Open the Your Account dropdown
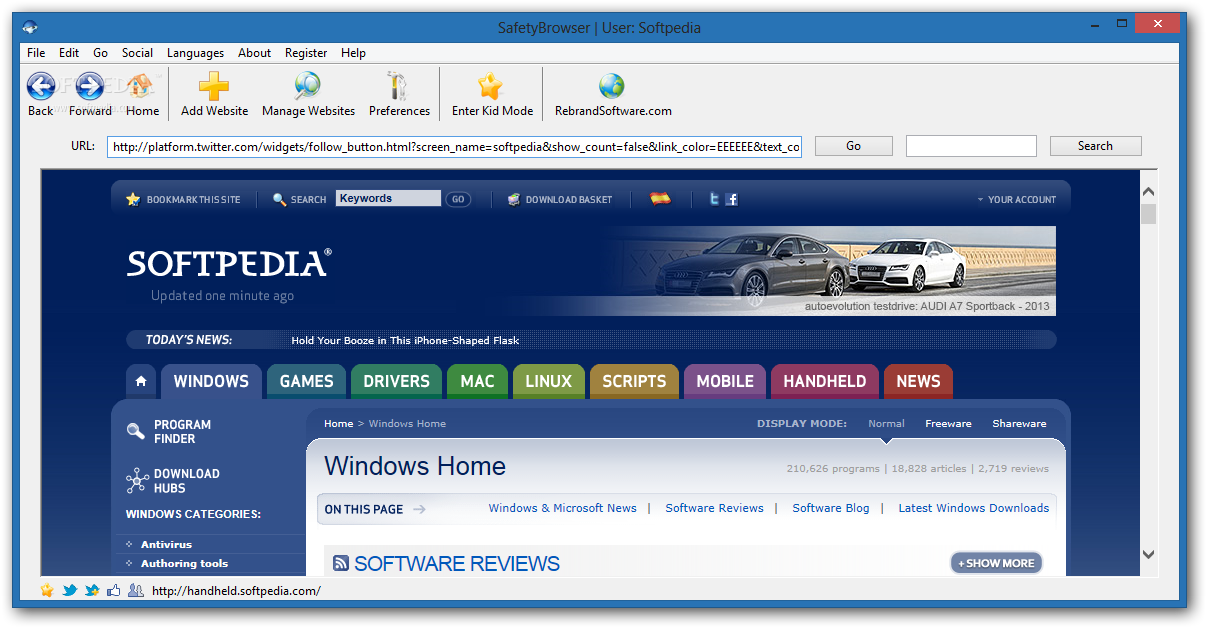Viewport: 1207px width, 628px height. [1017, 199]
